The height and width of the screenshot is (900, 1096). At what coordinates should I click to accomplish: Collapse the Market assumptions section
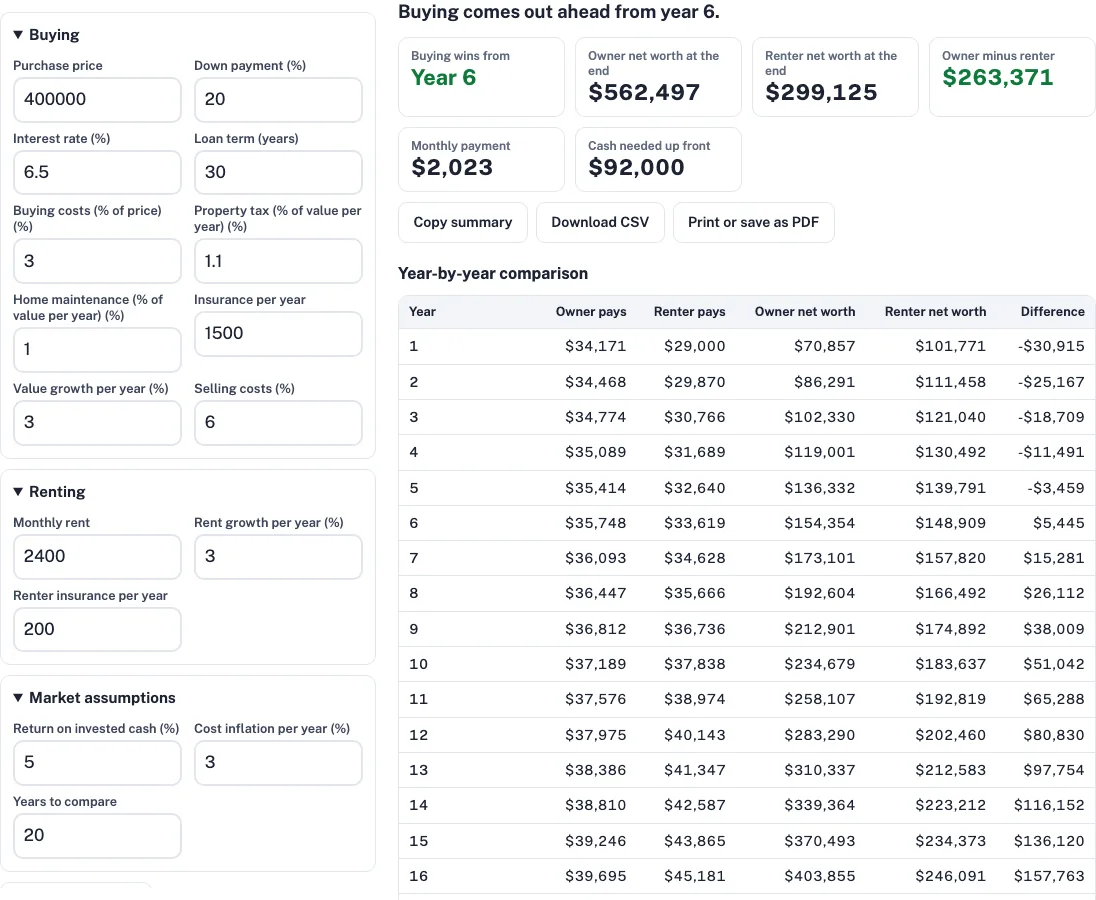94,698
